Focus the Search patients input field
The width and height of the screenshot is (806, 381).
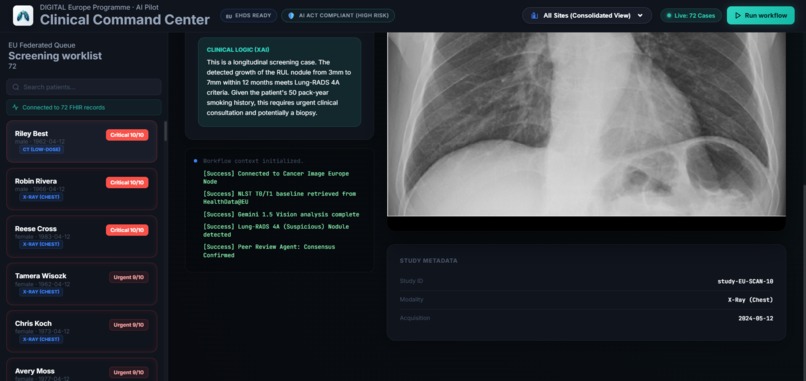tap(84, 87)
